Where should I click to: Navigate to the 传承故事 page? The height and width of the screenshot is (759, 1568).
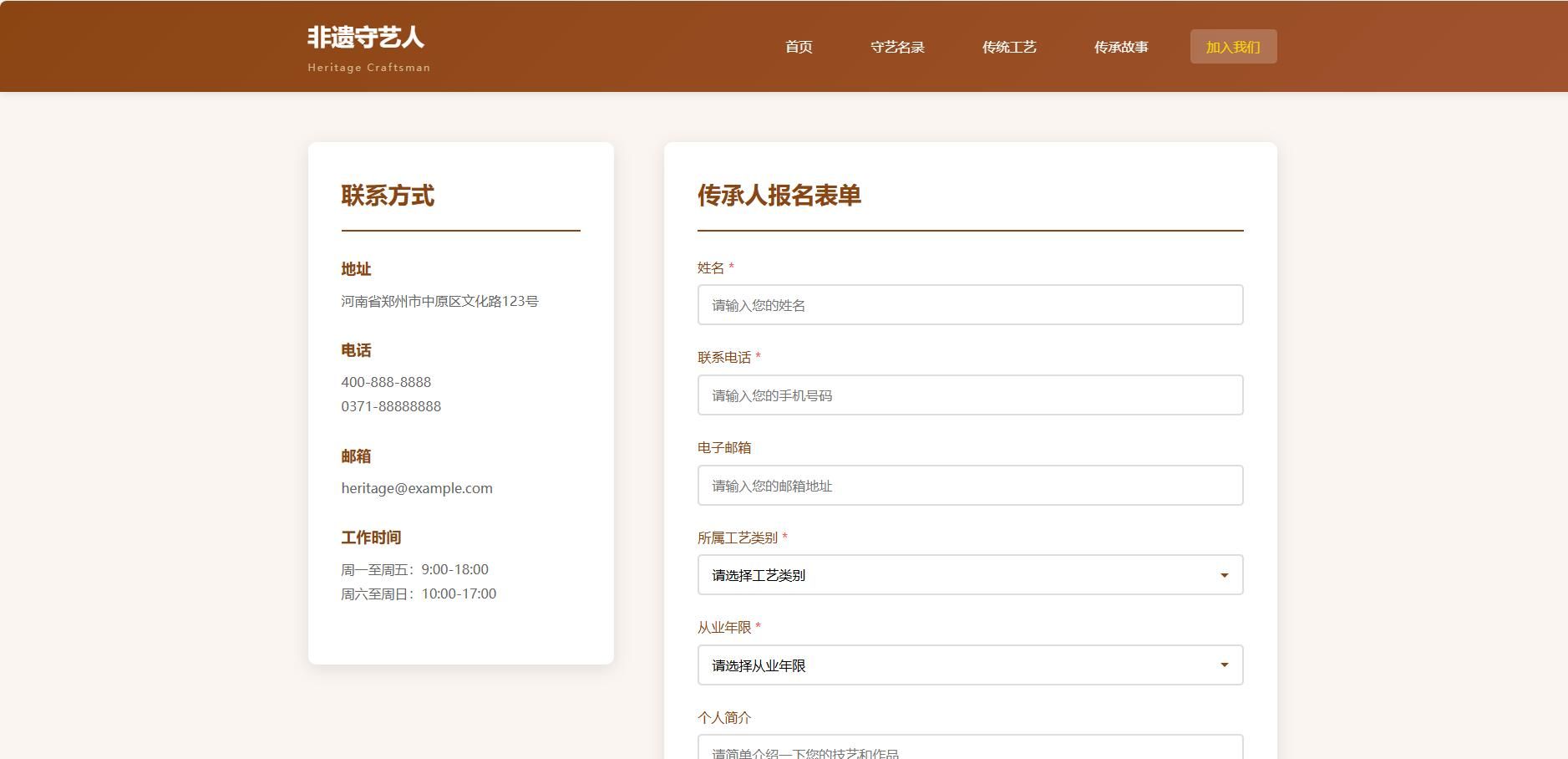pyautogui.click(x=1121, y=47)
